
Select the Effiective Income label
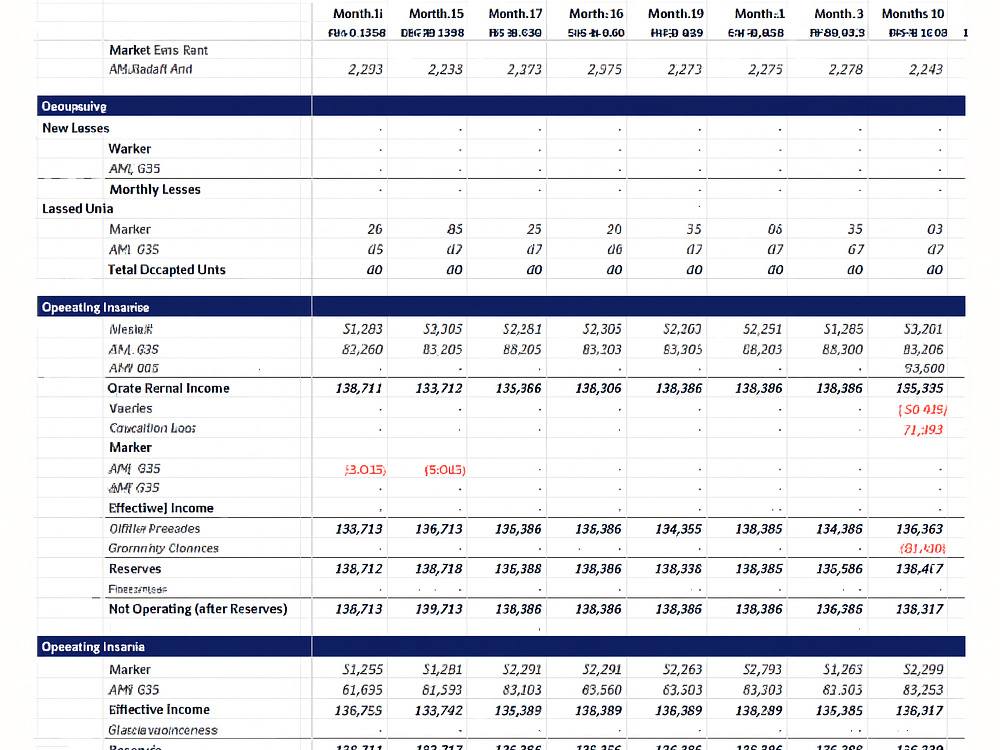159,710
